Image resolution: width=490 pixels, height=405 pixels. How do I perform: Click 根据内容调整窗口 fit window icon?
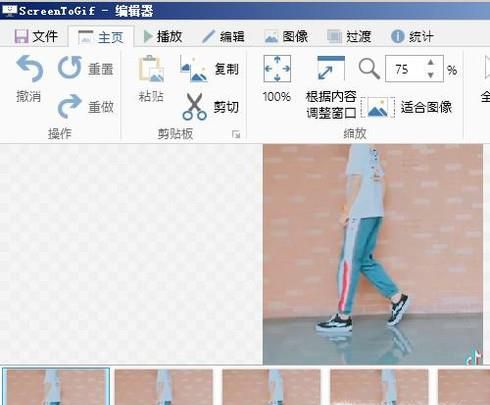tap(331, 68)
